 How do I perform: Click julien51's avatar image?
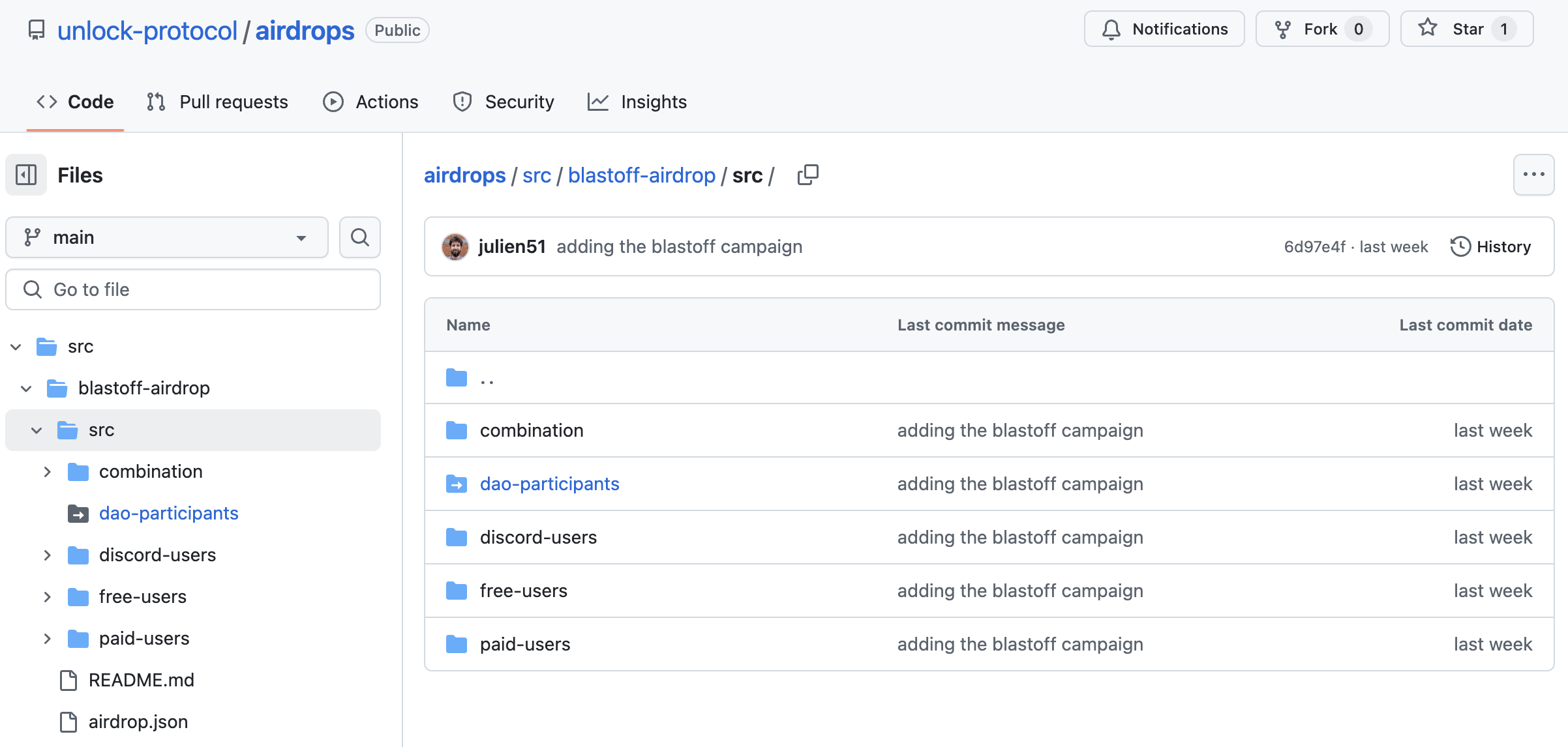pyautogui.click(x=455, y=246)
